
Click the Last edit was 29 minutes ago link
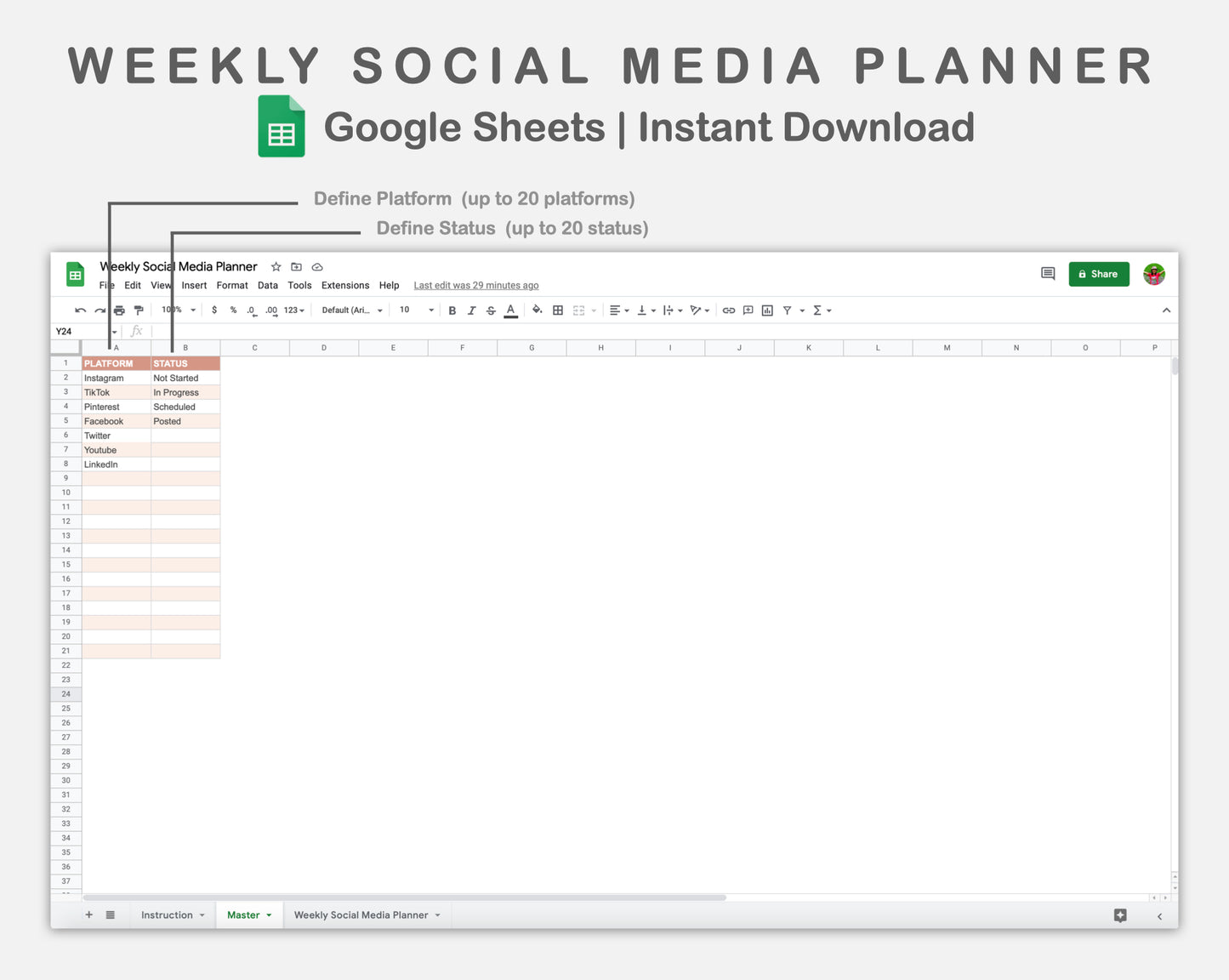(475, 285)
